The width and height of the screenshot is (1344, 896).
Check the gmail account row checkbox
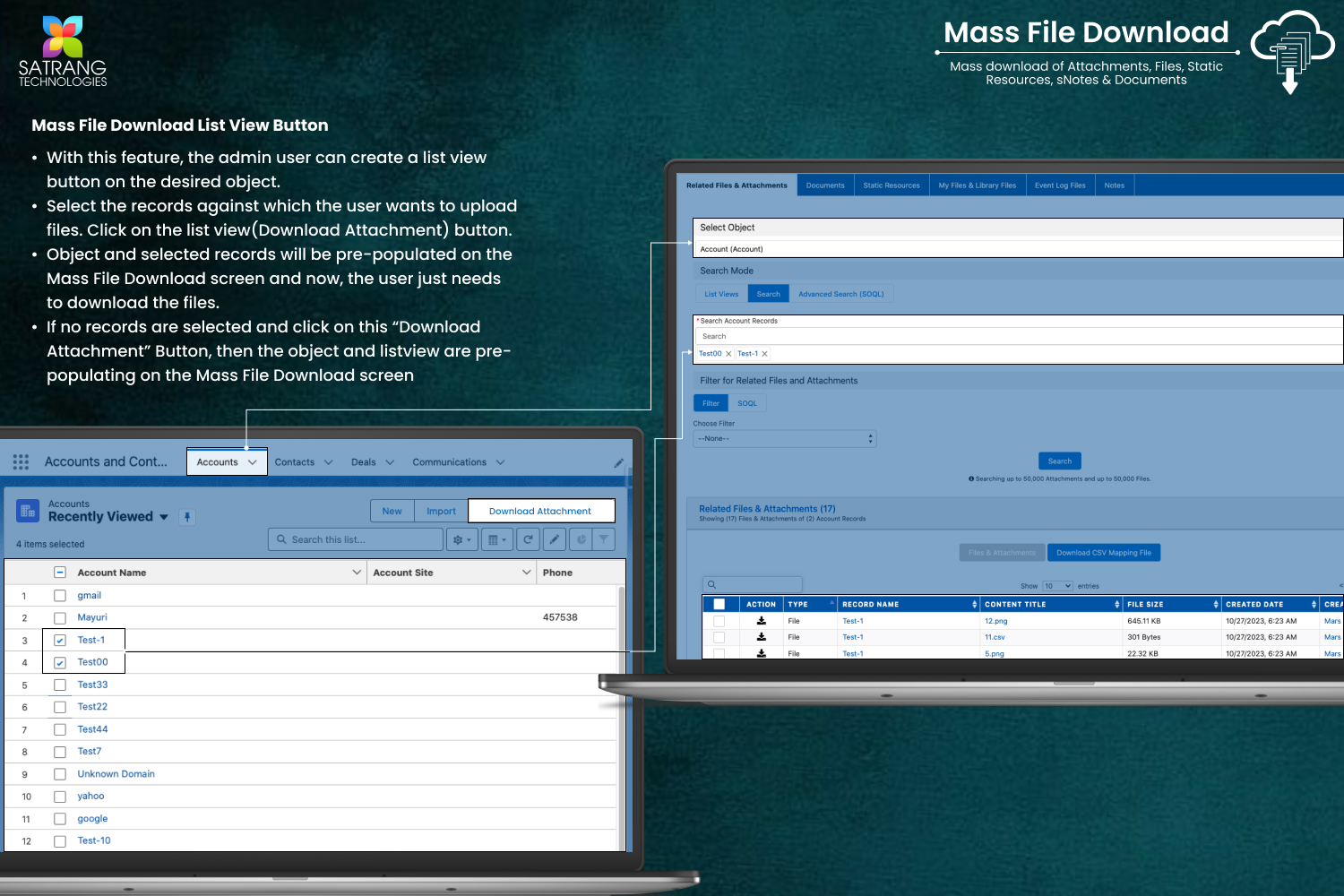tap(60, 596)
